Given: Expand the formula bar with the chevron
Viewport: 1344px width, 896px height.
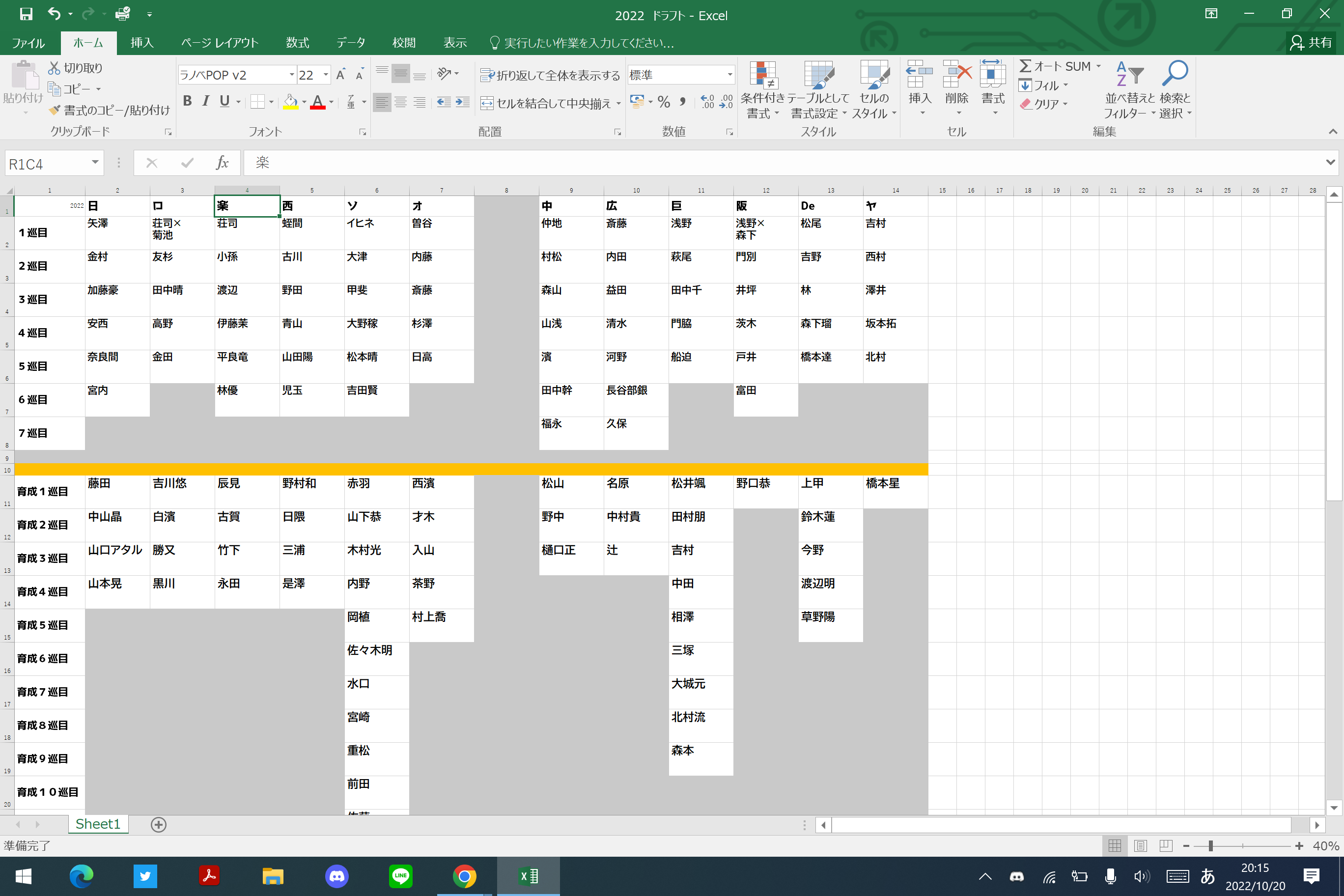Looking at the screenshot, I should pyautogui.click(x=1331, y=162).
